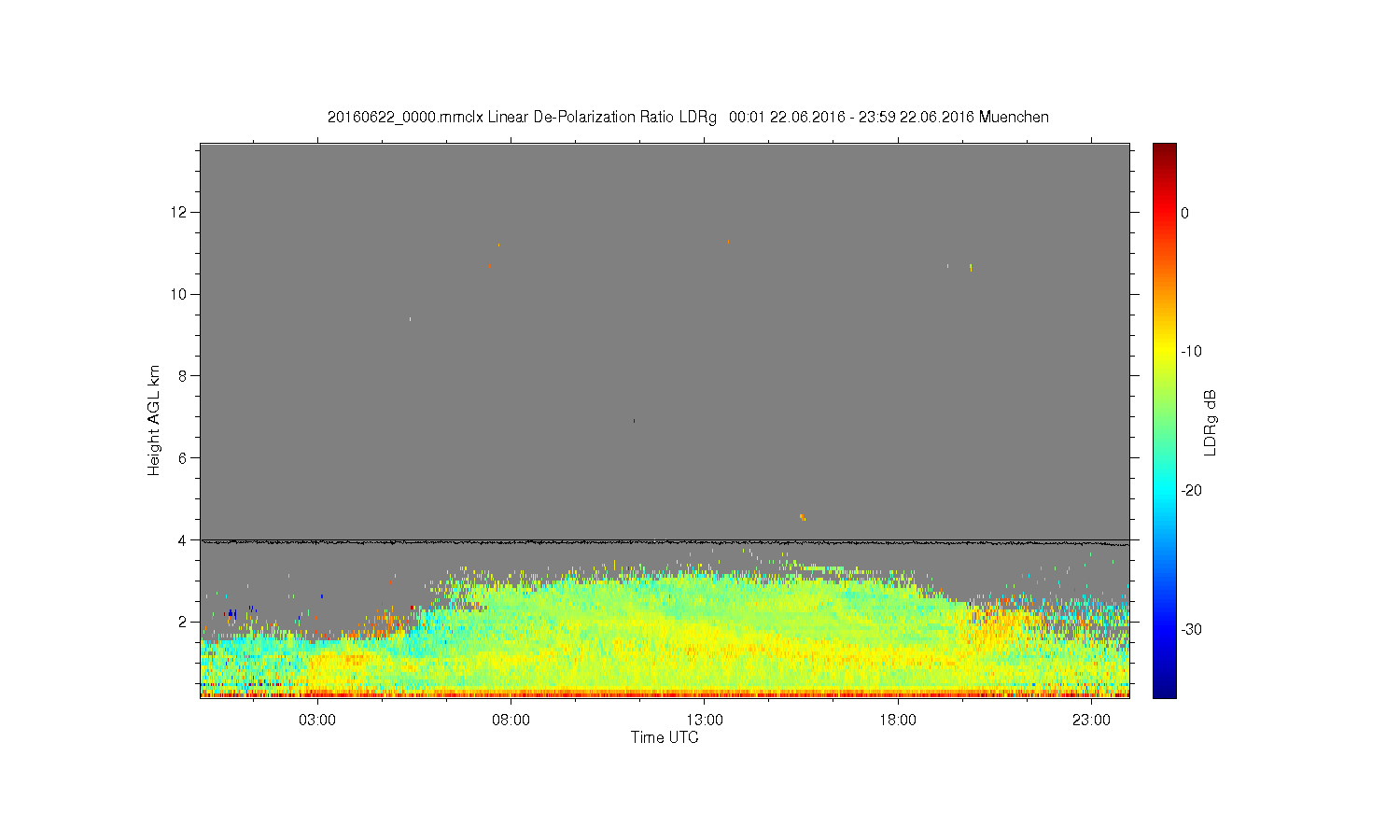Click the colorbar value -30
Image resolution: width=1400 pixels, height=840 pixels.
pos(1191,630)
